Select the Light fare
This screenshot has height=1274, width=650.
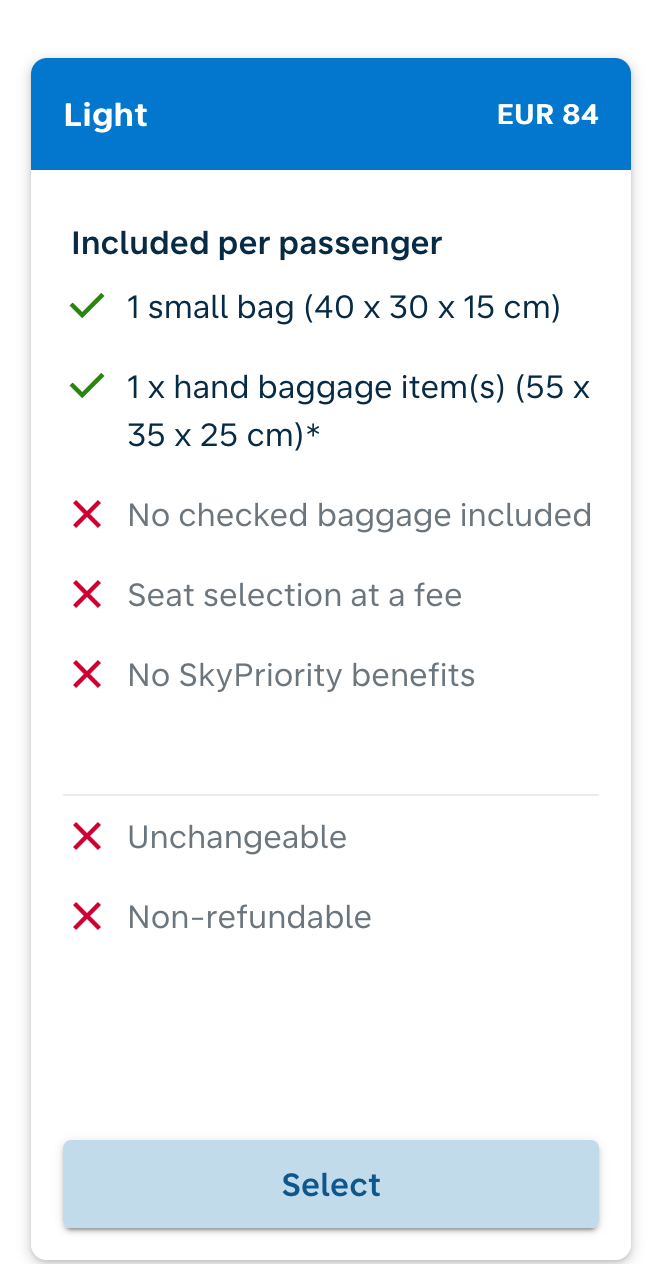[x=331, y=1184]
